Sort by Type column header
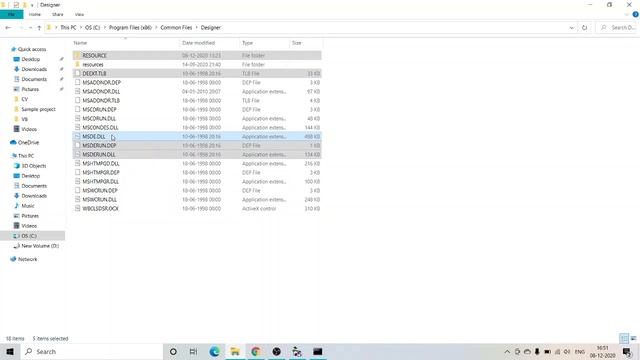Image resolution: width=640 pixels, height=360 pixels. click(x=264, y=43)
